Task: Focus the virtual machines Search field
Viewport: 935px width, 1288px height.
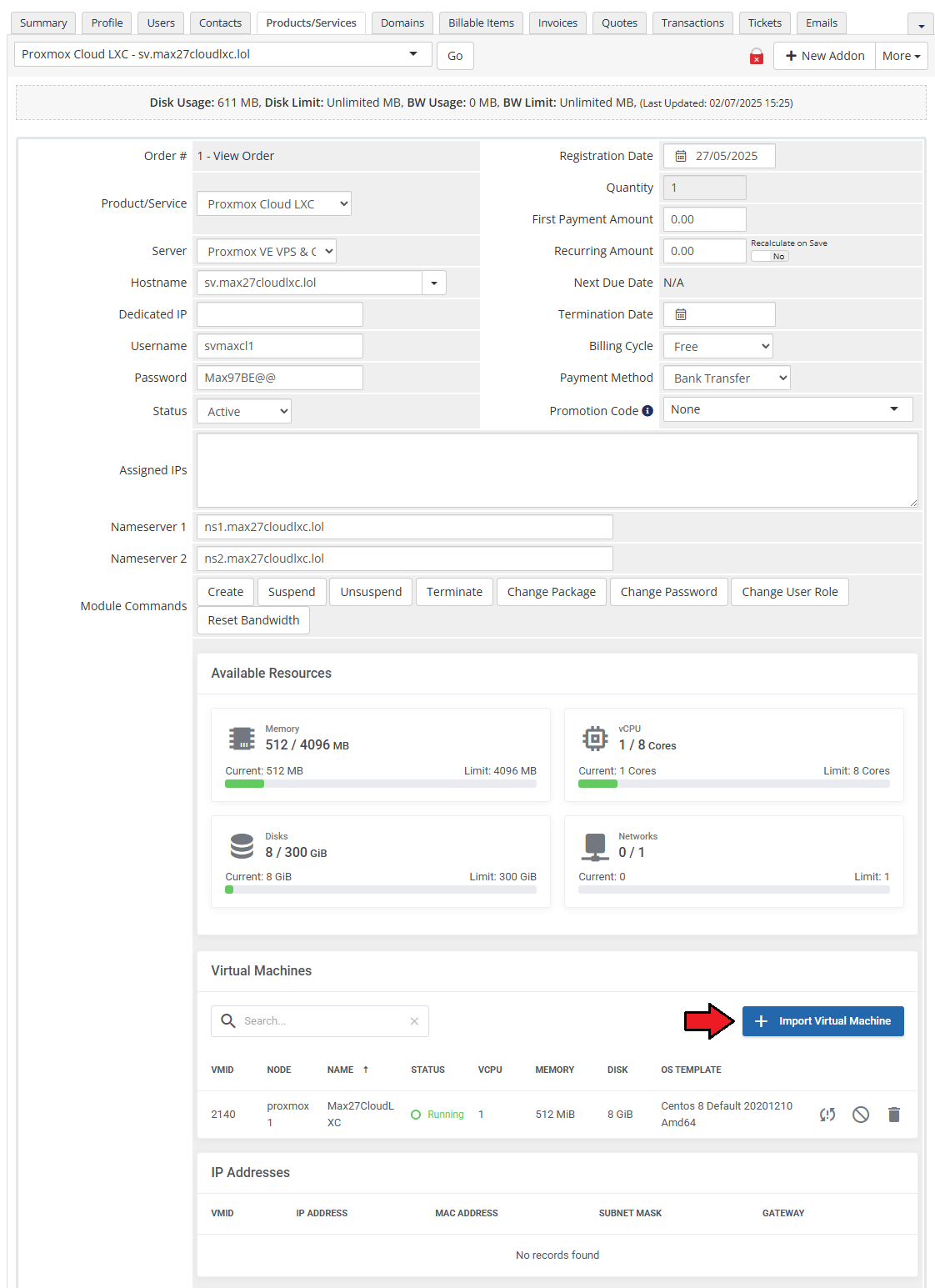Action: [x=320, y=1021]
